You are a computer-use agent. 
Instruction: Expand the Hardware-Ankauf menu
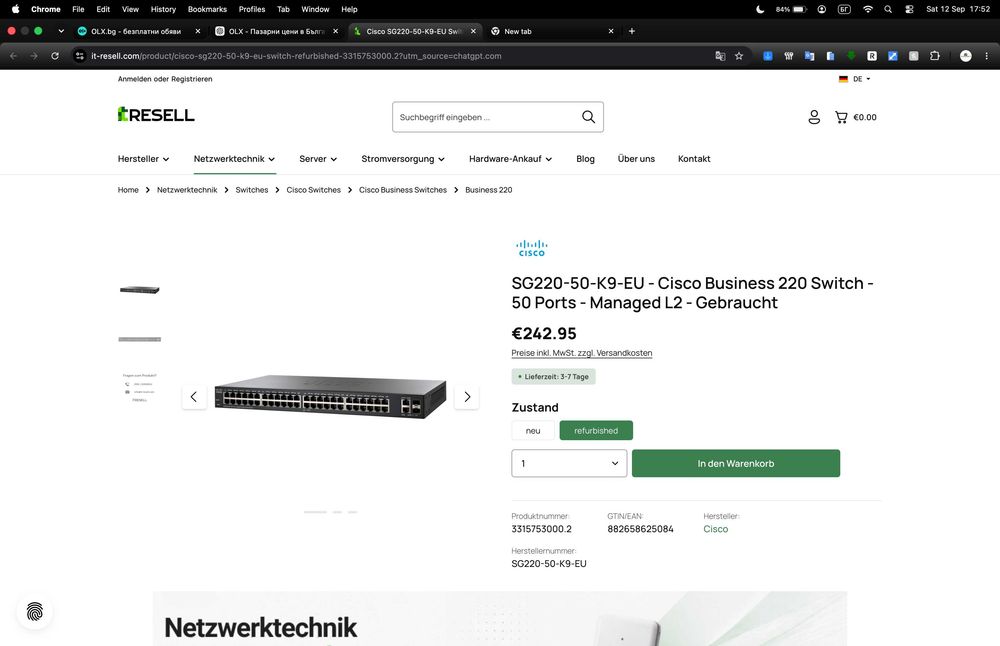pyautogui.click(x=510, y=159)
